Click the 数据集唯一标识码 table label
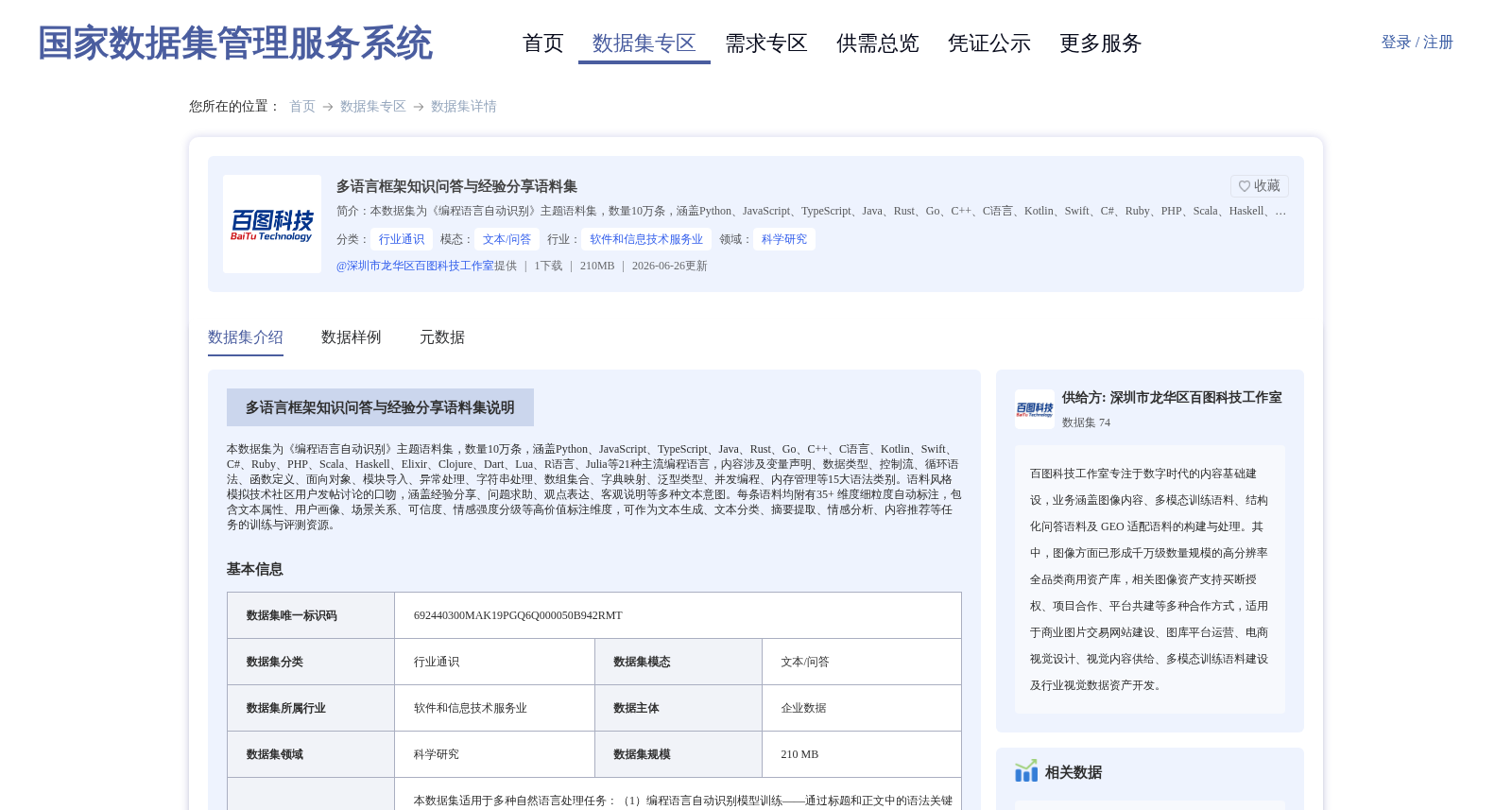The width and height of the screenshot is (1512, 810). pos(292,615)
